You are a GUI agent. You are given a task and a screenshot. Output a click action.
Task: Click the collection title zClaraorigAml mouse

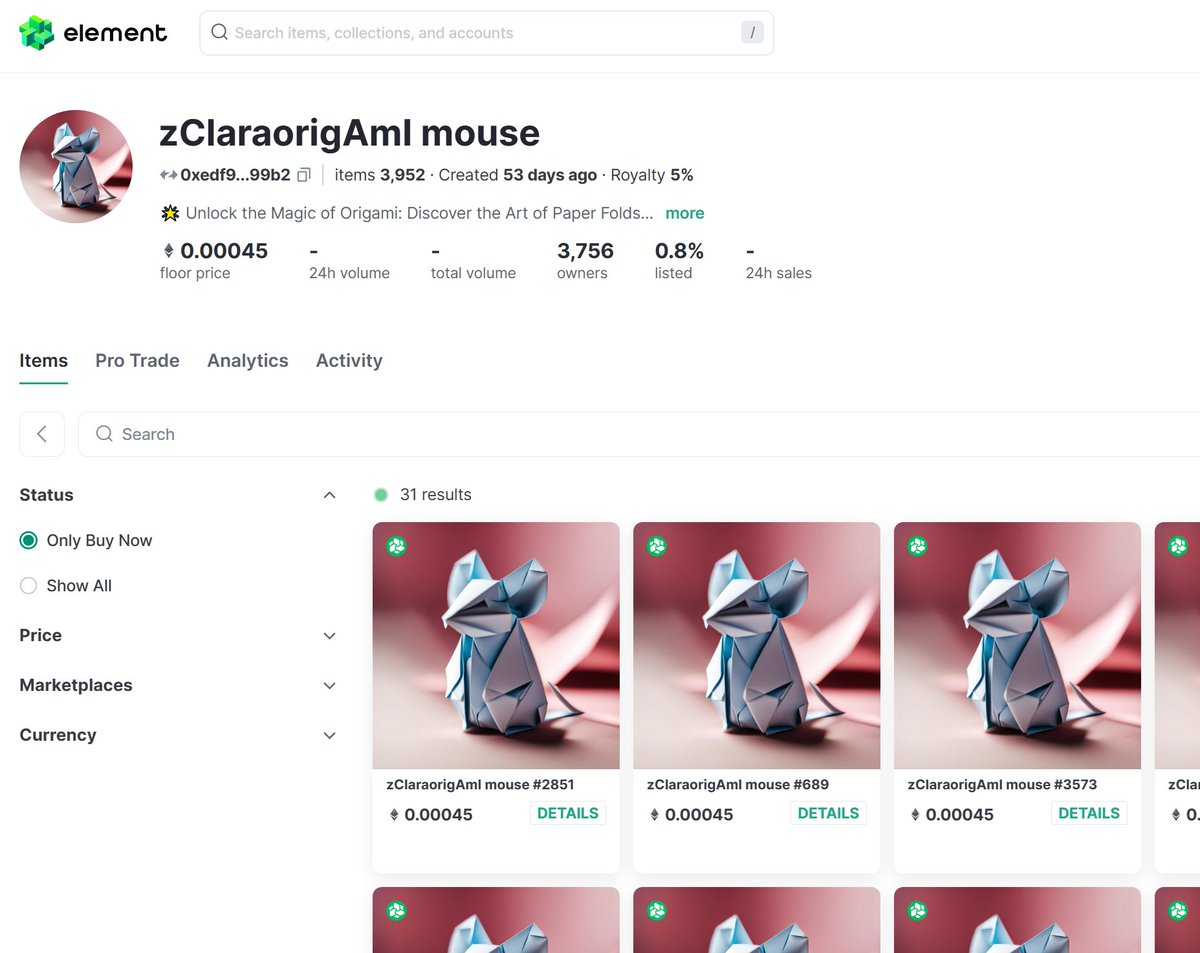[350, 133]
